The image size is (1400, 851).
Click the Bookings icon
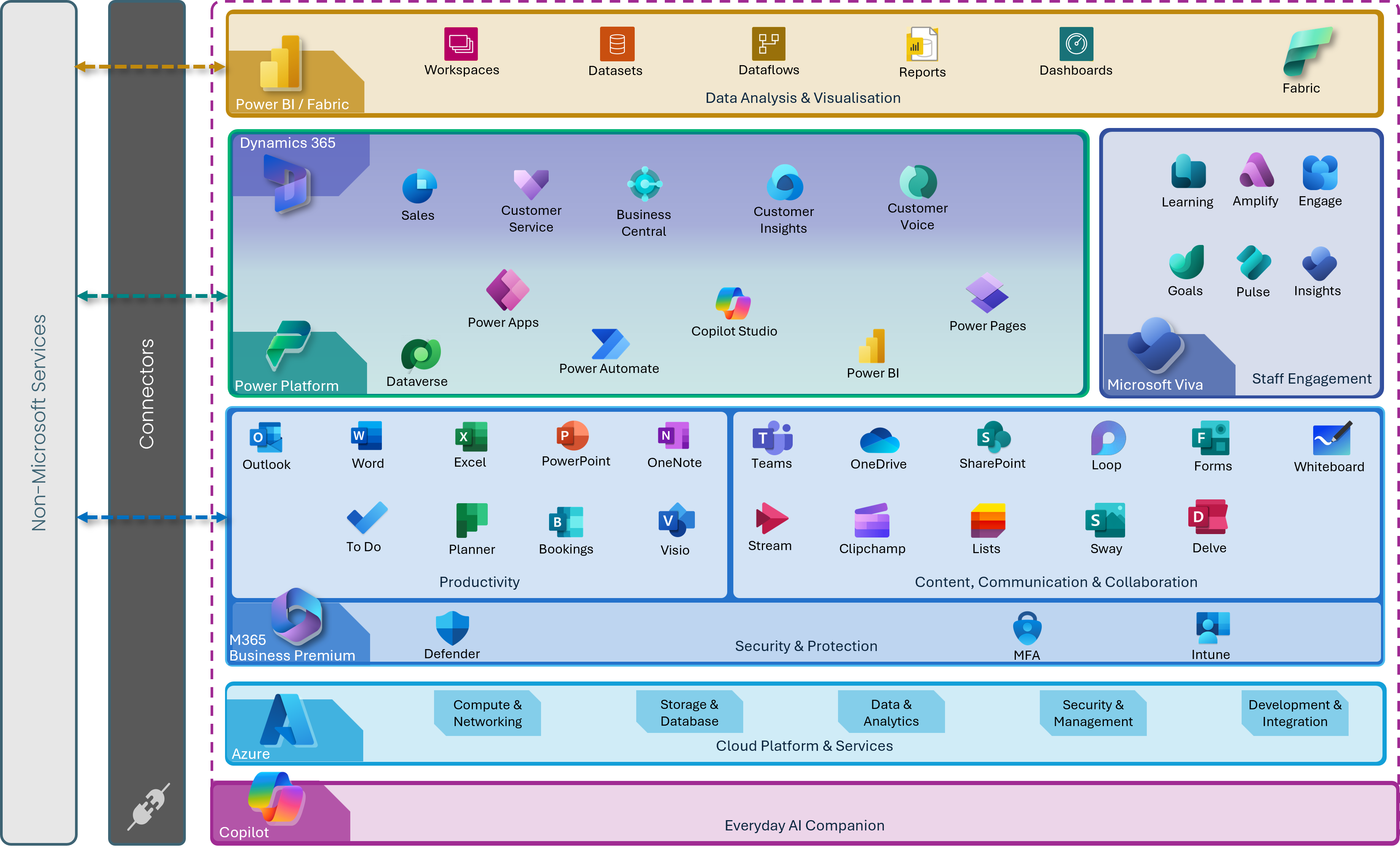coord(566,522)
